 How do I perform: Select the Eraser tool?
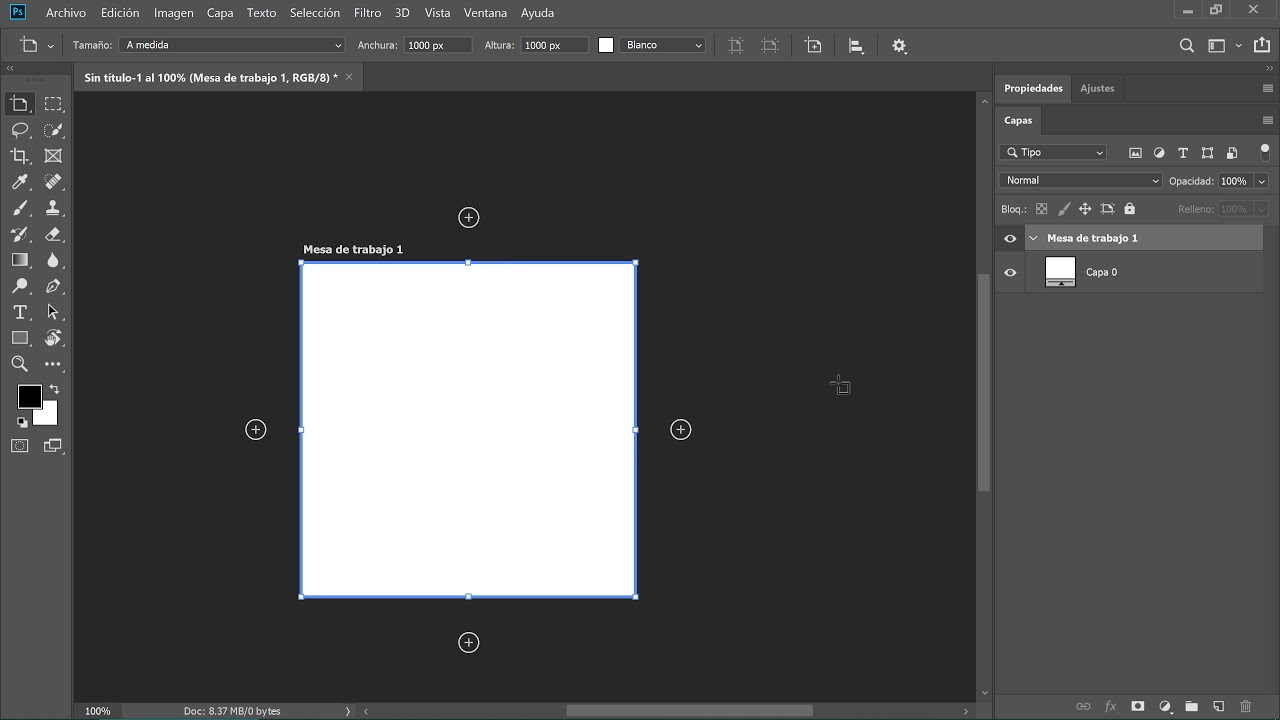(x=53, y=234)
